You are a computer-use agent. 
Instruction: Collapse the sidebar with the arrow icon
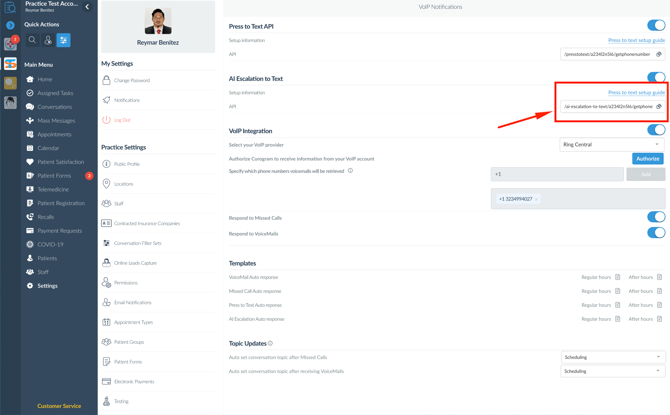[x=87, y=7]
